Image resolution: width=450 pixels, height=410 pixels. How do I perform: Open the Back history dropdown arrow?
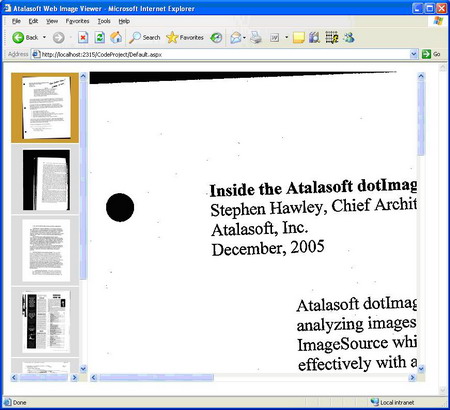click(x=44, y=37)
